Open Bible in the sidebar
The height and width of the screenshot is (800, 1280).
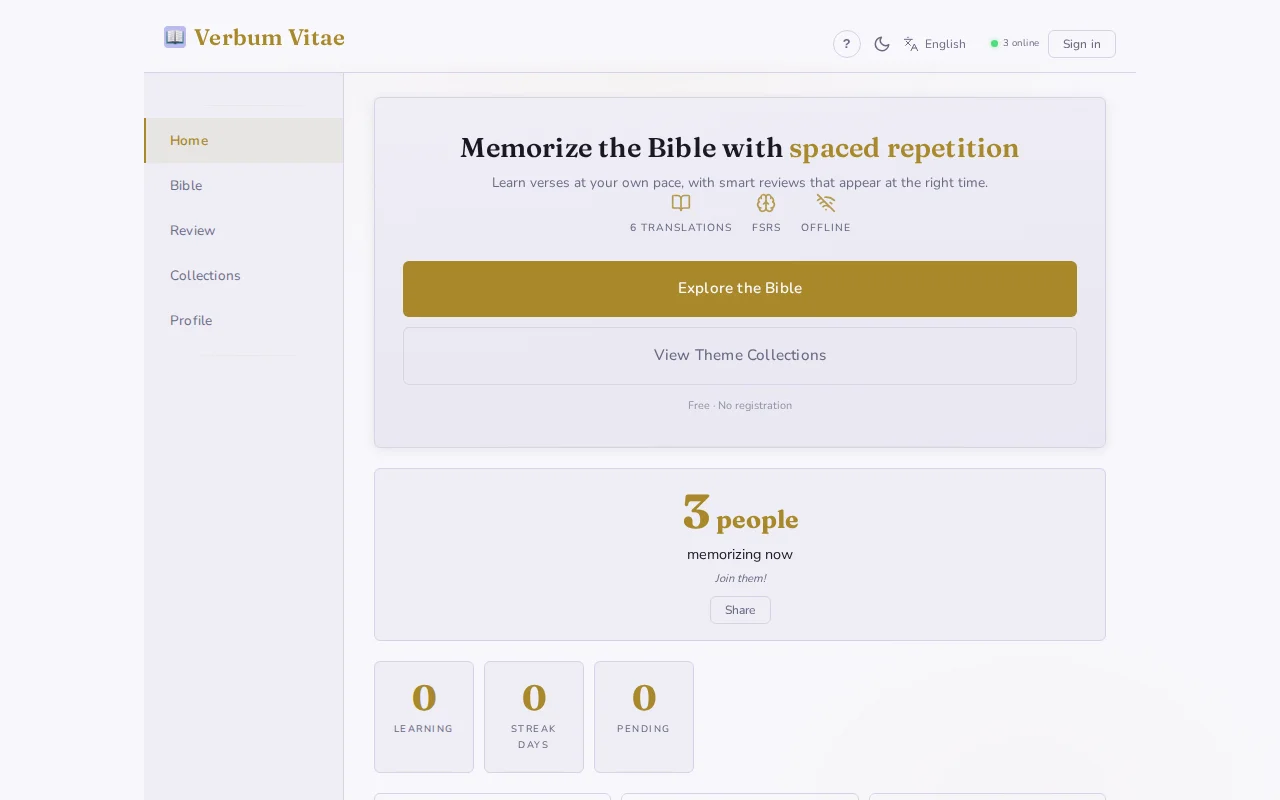coord(244,186)
